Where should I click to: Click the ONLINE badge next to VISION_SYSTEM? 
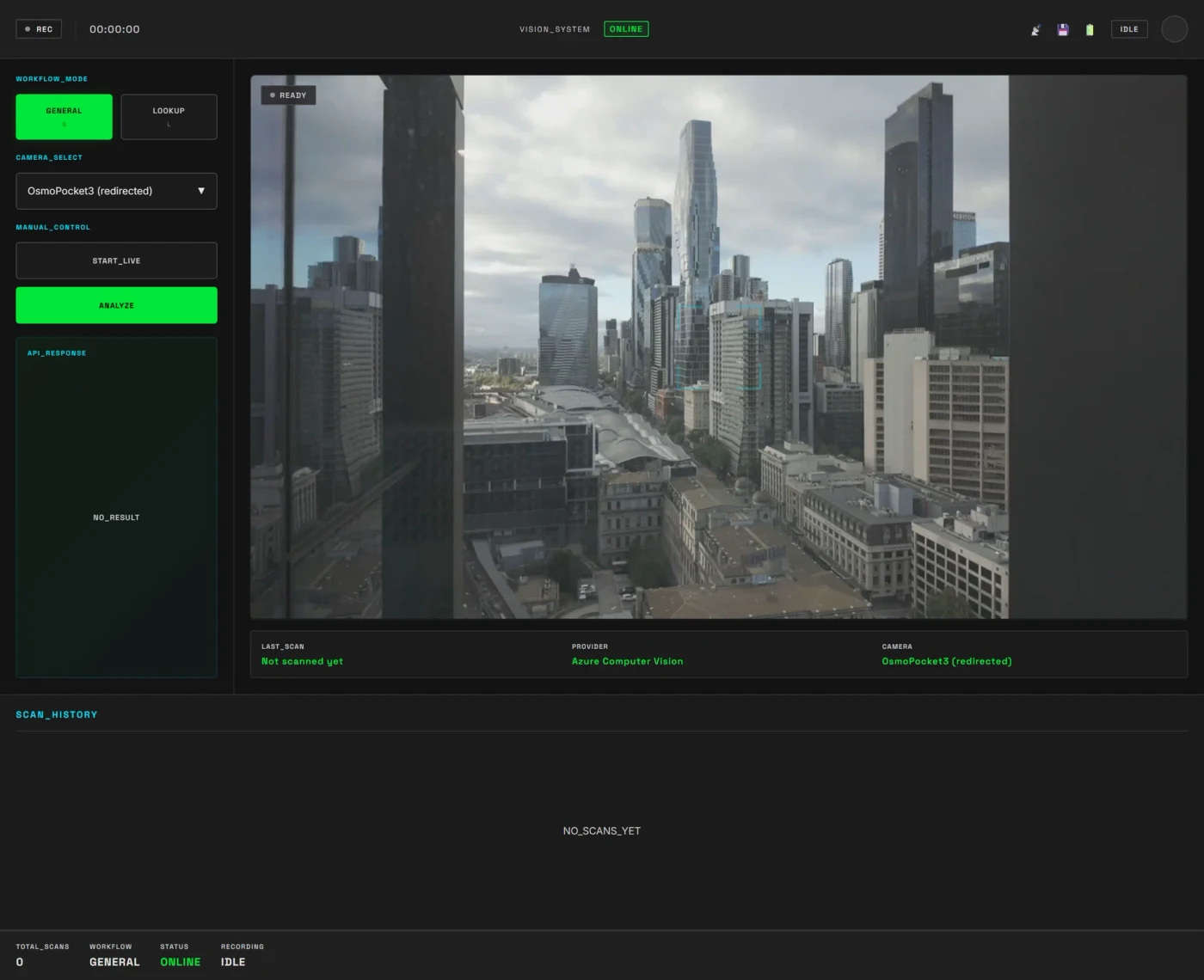click(x=625, y=28)
